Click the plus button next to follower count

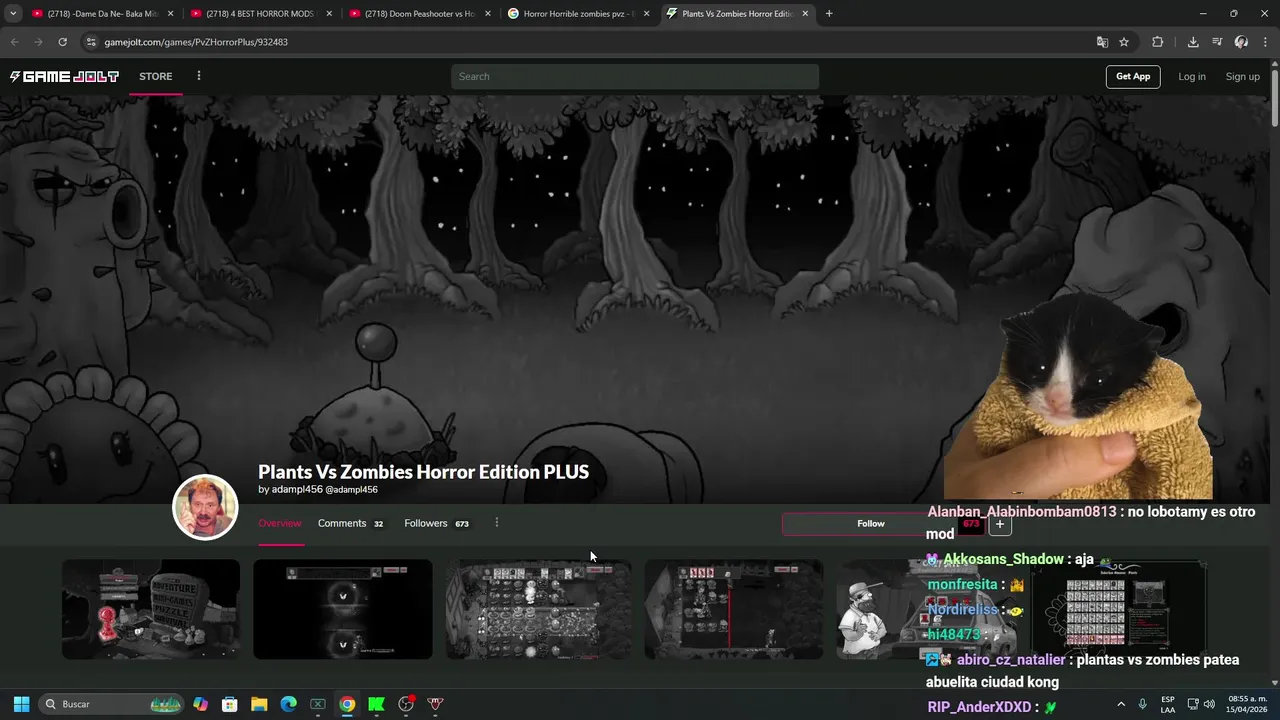(999, 524)
